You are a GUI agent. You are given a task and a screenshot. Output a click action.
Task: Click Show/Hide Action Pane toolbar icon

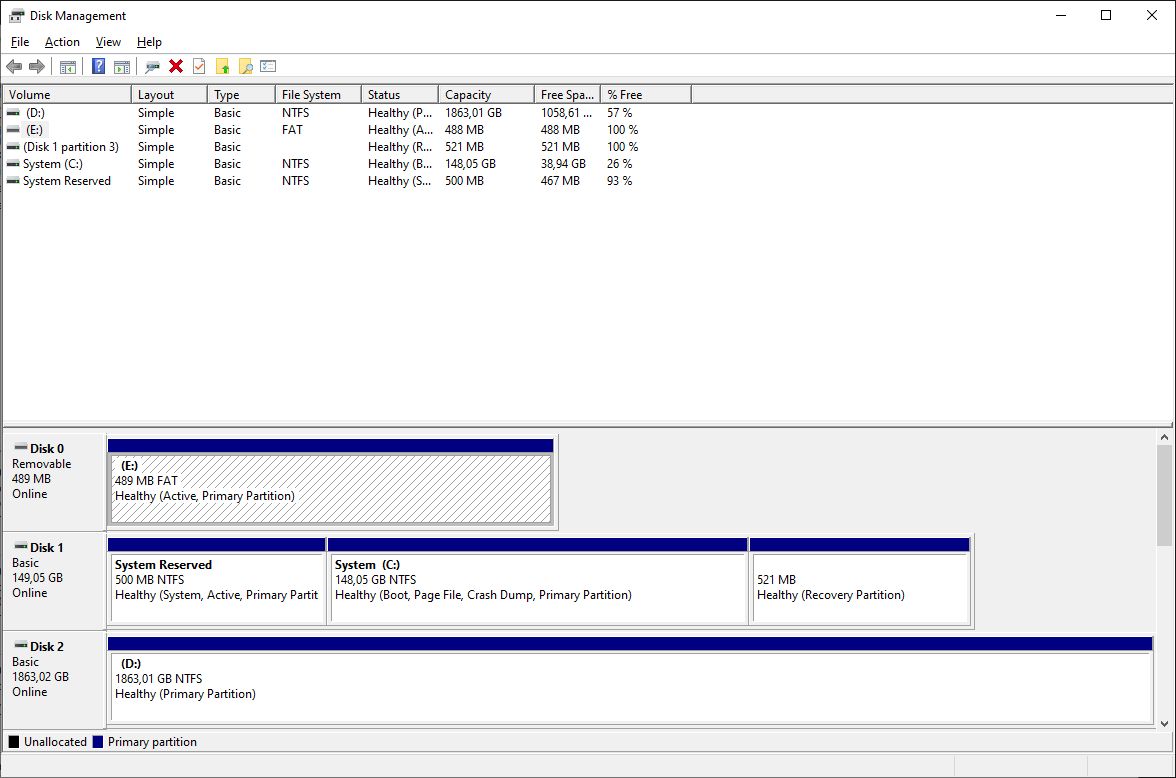click(x=122, y=67)
